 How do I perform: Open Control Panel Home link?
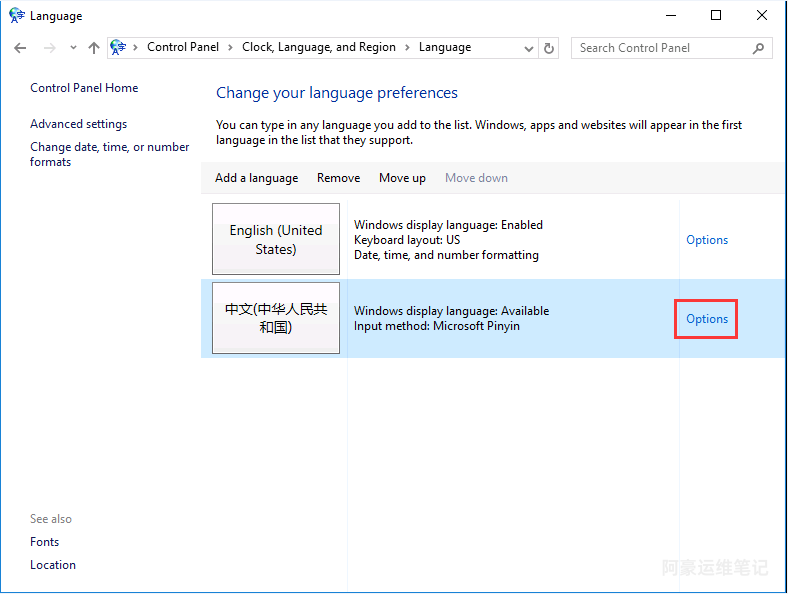tap(84, 88)
